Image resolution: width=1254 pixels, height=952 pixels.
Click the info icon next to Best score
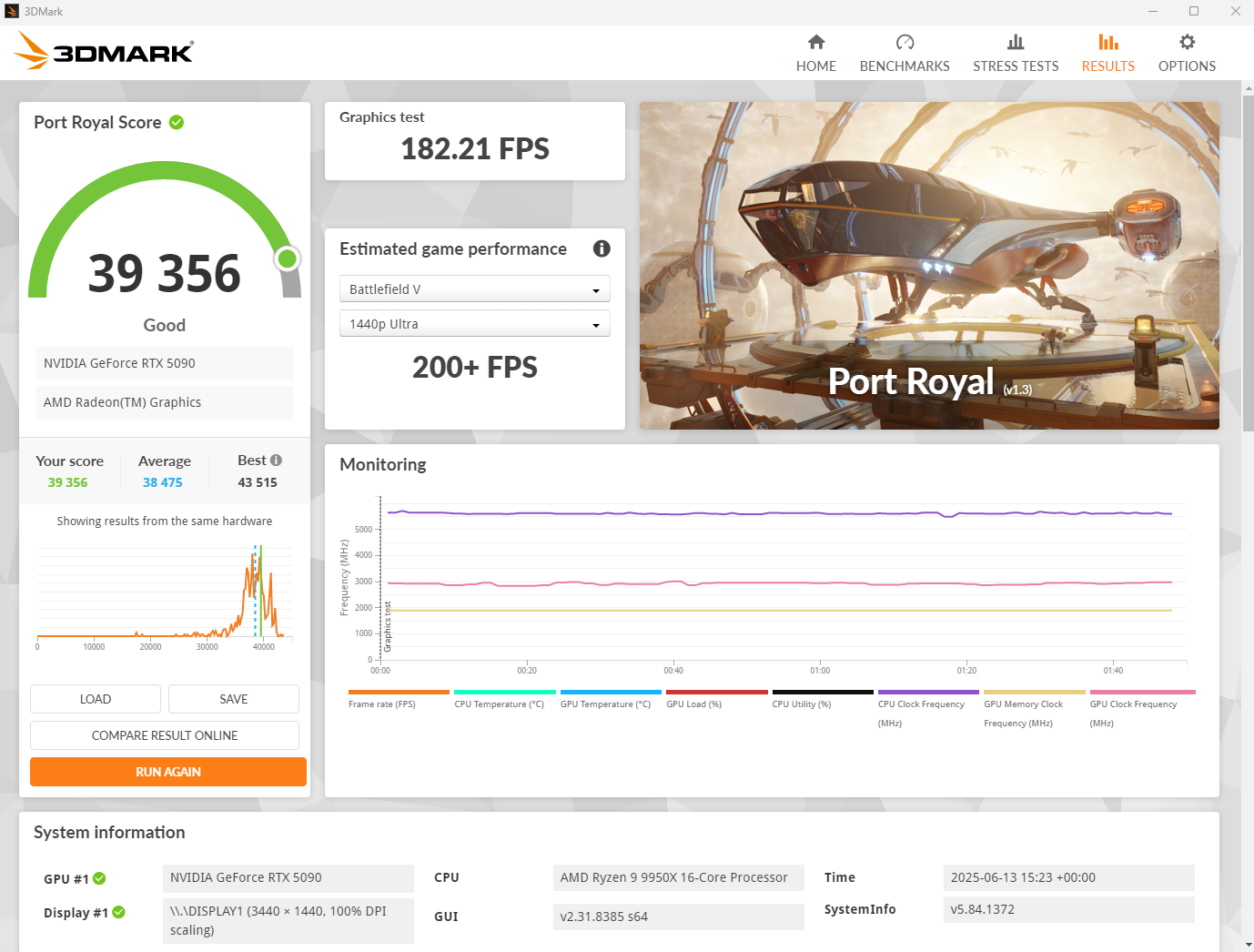(x=278, y=460)
